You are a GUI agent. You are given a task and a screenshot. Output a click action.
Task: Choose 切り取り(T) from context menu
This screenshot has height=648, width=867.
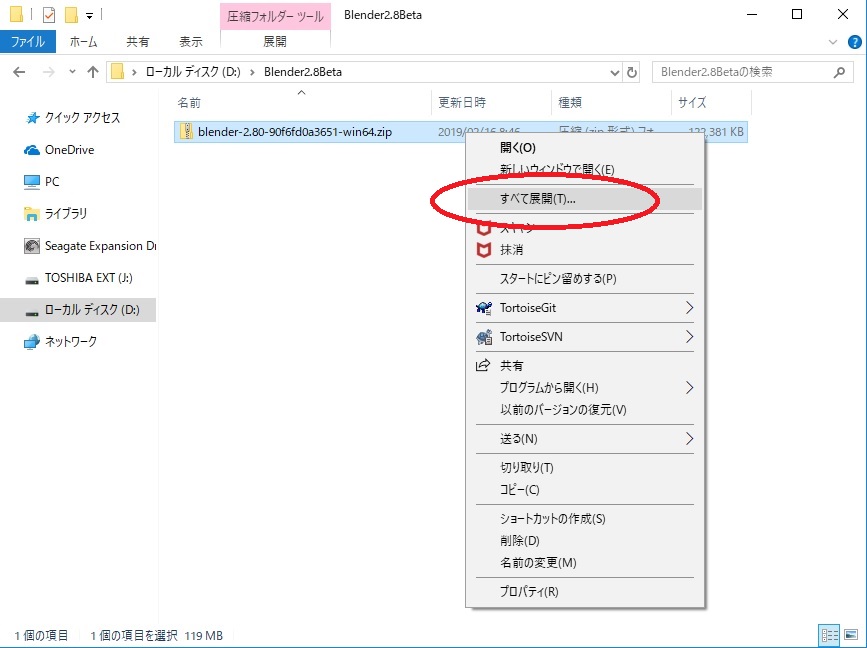click(585, 468)
